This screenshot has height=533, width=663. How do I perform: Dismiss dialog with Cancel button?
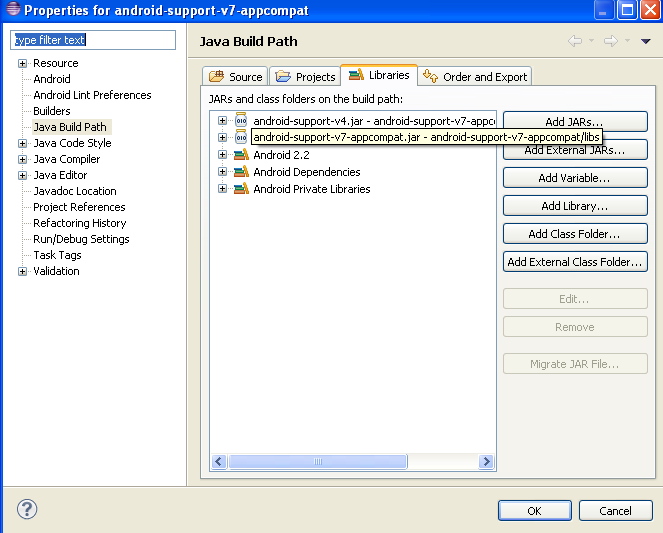(x=616, y=511)
